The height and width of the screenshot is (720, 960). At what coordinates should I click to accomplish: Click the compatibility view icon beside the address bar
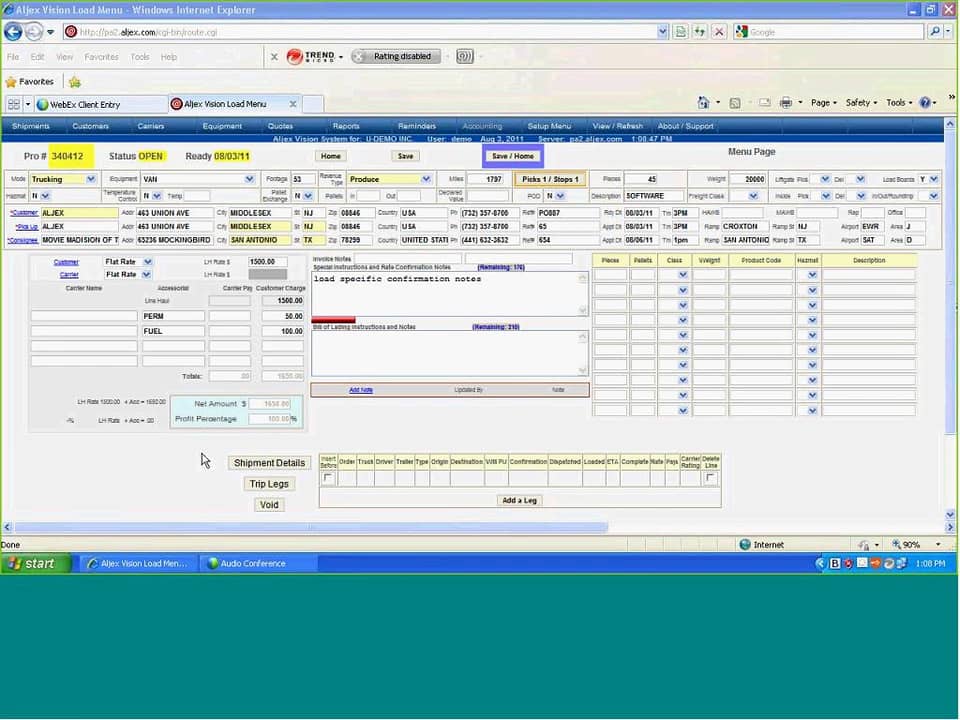tap(680, 32)
